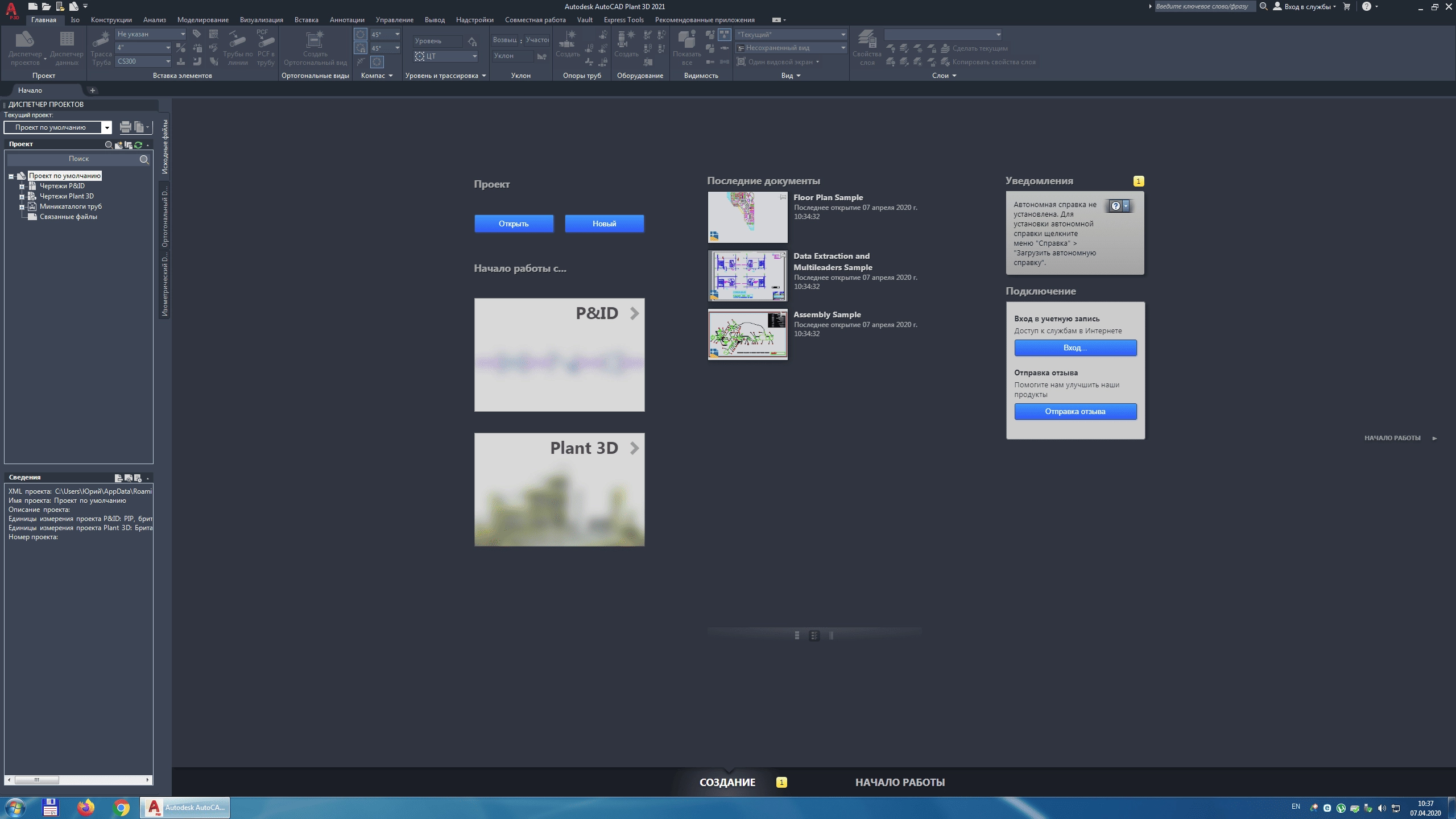This screenshot has height=819, width=1456.
Task: Toggle the second compass button beside lower 45°
Action: pos(361,48)
